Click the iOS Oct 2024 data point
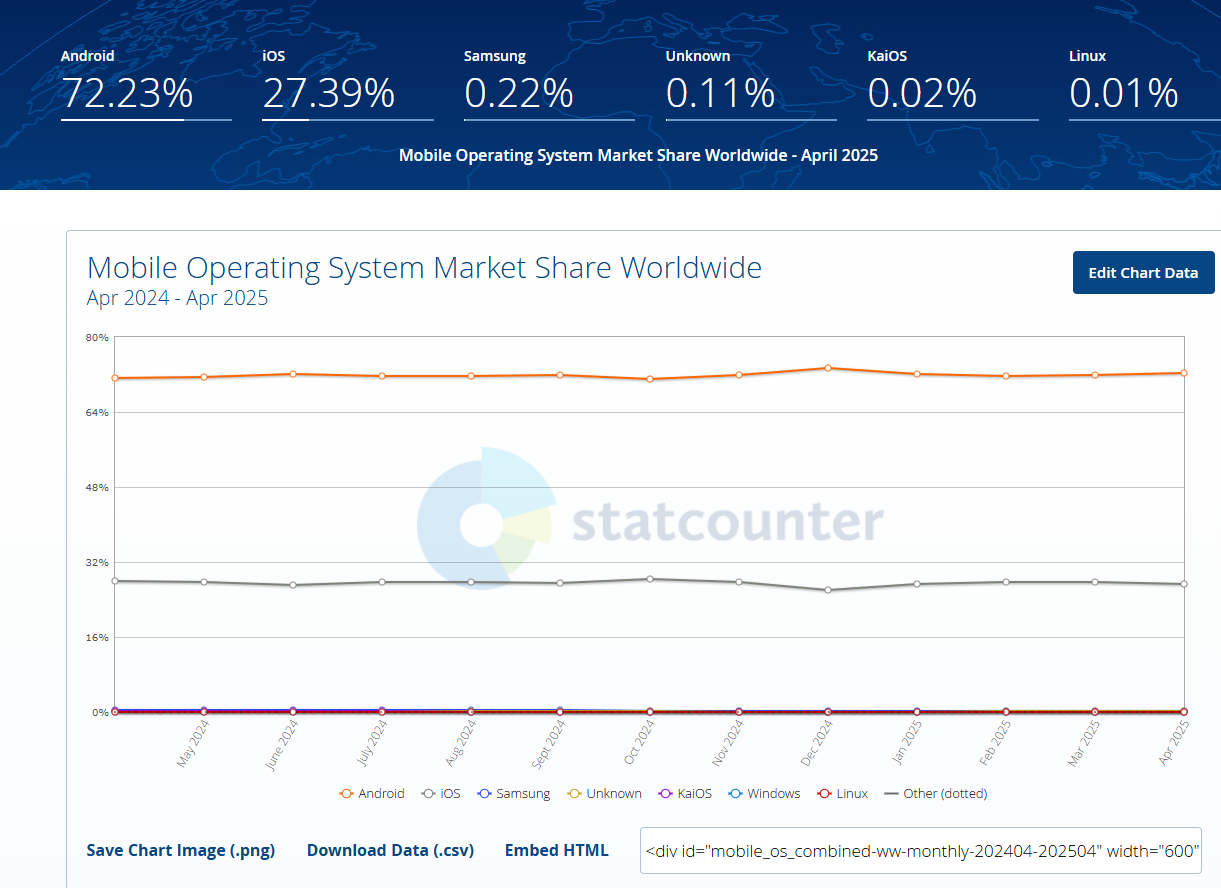This screenshot has height=888, width=1221. 650,579
